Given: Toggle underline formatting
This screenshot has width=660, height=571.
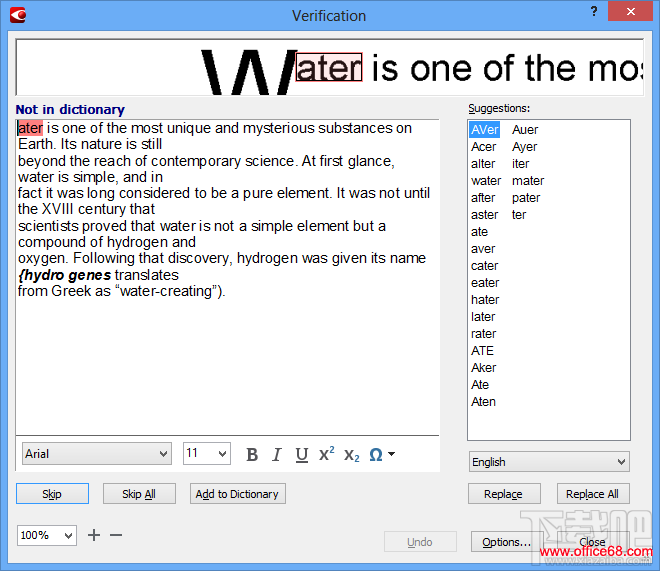Looking at the screenshot, I should tap(301, 455).
